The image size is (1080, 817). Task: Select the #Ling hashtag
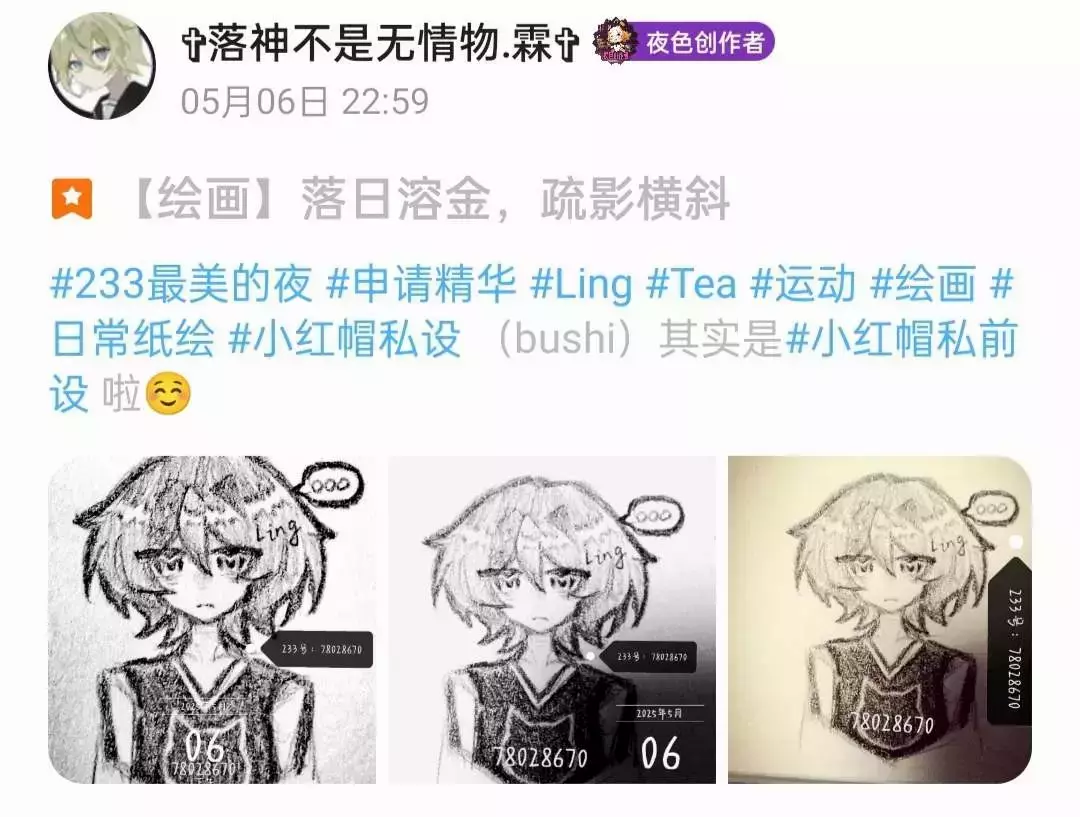point(581,284)
